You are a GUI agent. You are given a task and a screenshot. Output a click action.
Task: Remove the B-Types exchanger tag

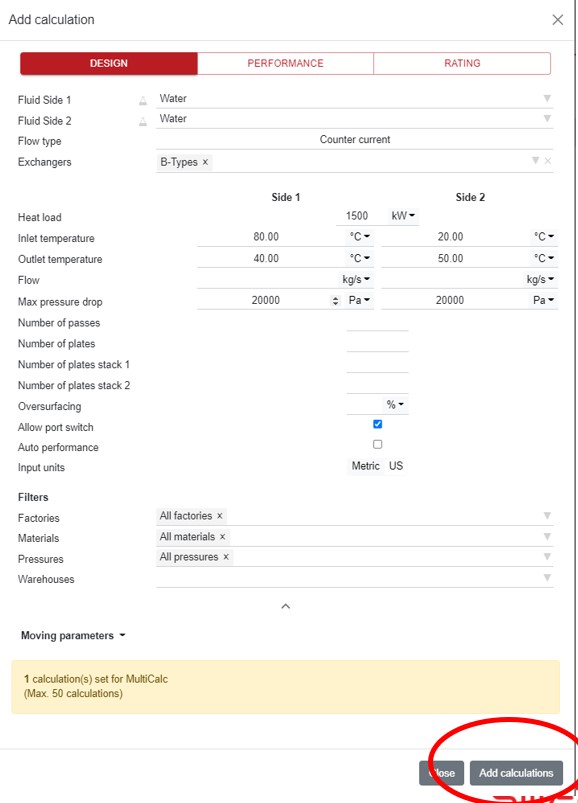[x=207, y=162]
